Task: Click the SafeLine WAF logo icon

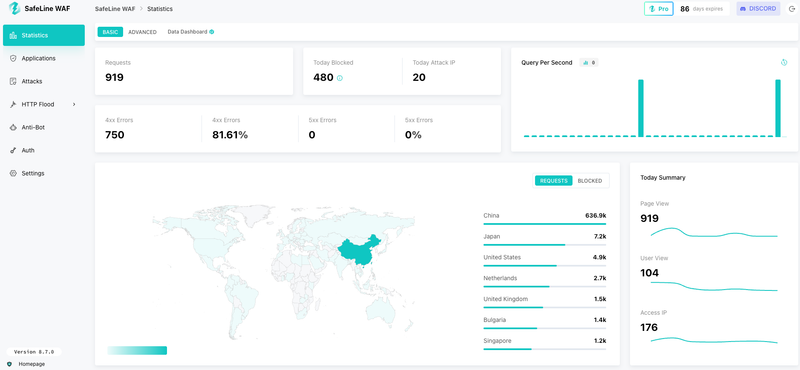Action: point(14,9)
